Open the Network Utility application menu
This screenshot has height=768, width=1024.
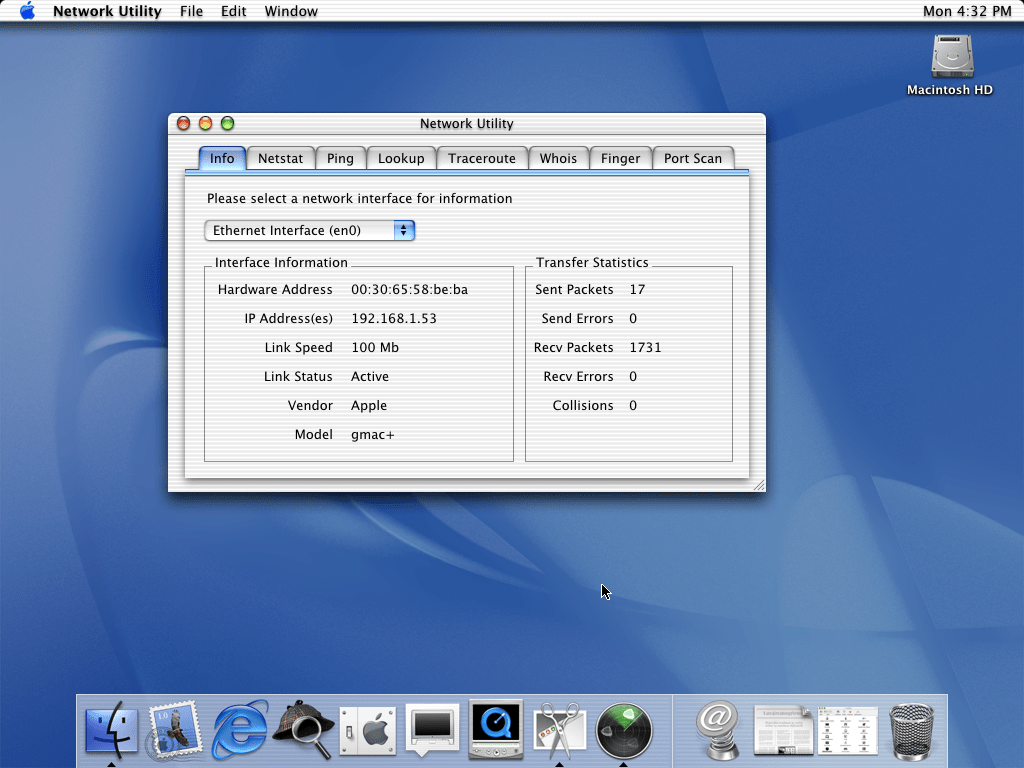coord(107,11)
